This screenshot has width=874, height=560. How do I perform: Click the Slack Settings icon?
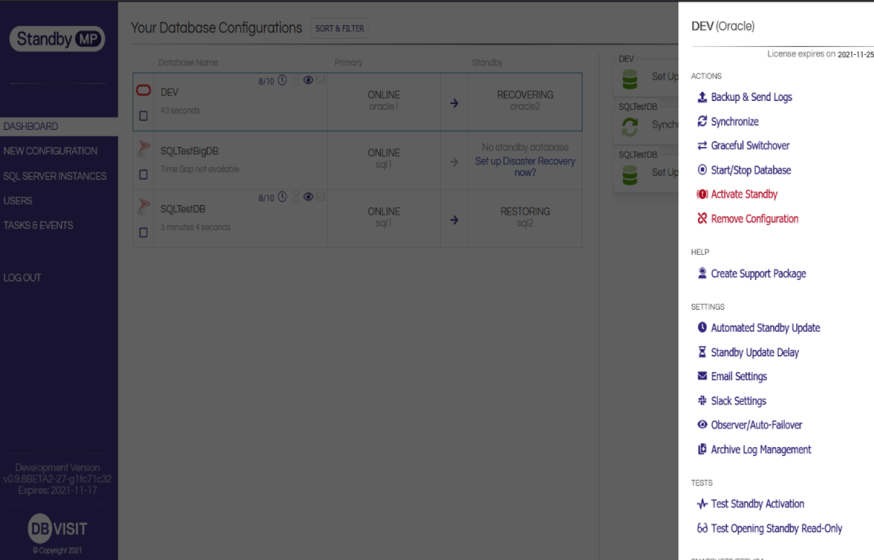[702, 400]
